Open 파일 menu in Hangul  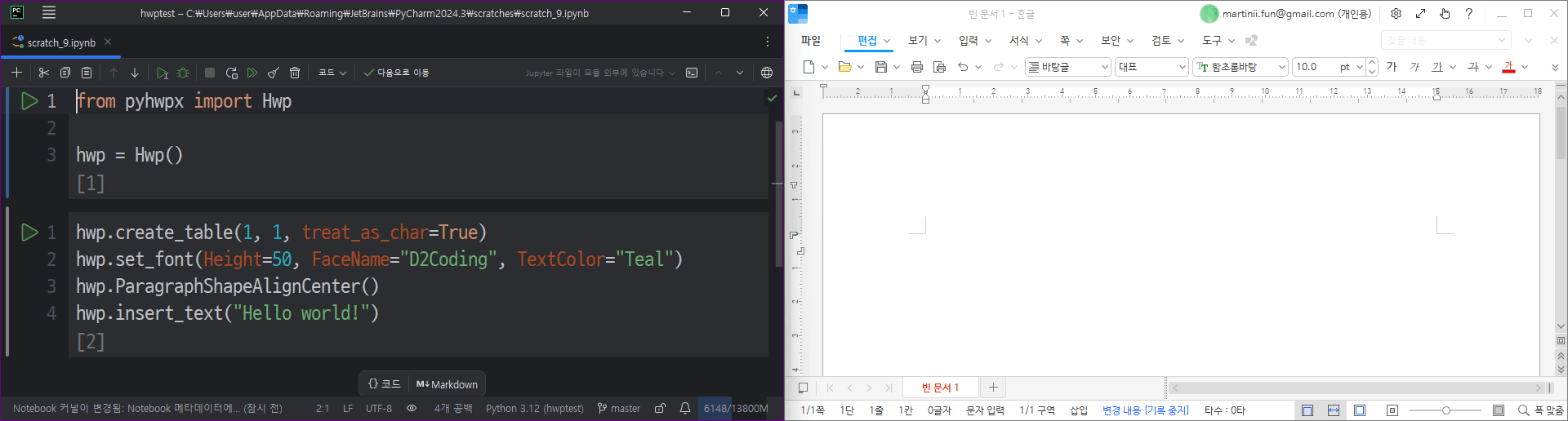point(810,40)
